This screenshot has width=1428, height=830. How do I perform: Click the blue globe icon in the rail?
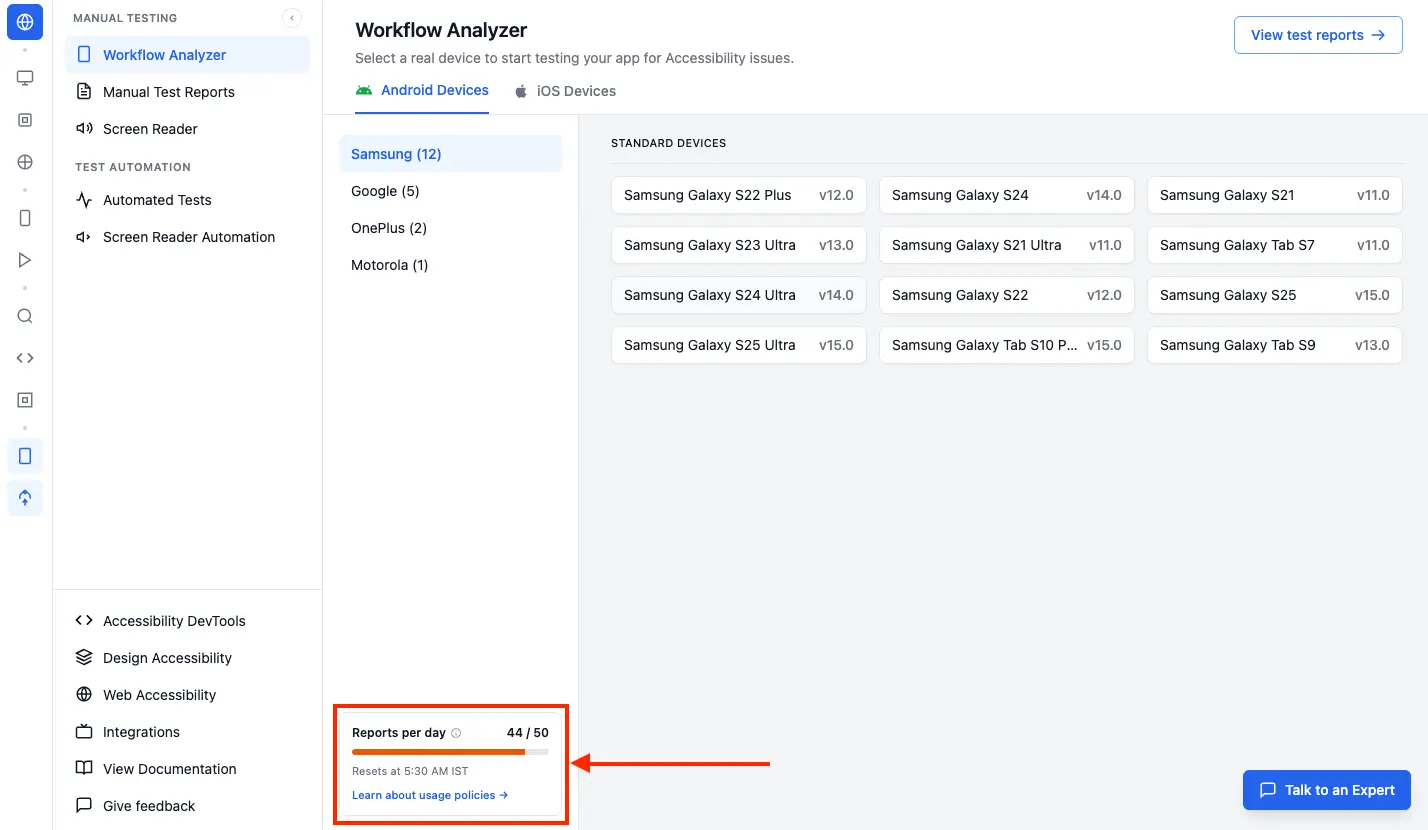coord(25,21)
